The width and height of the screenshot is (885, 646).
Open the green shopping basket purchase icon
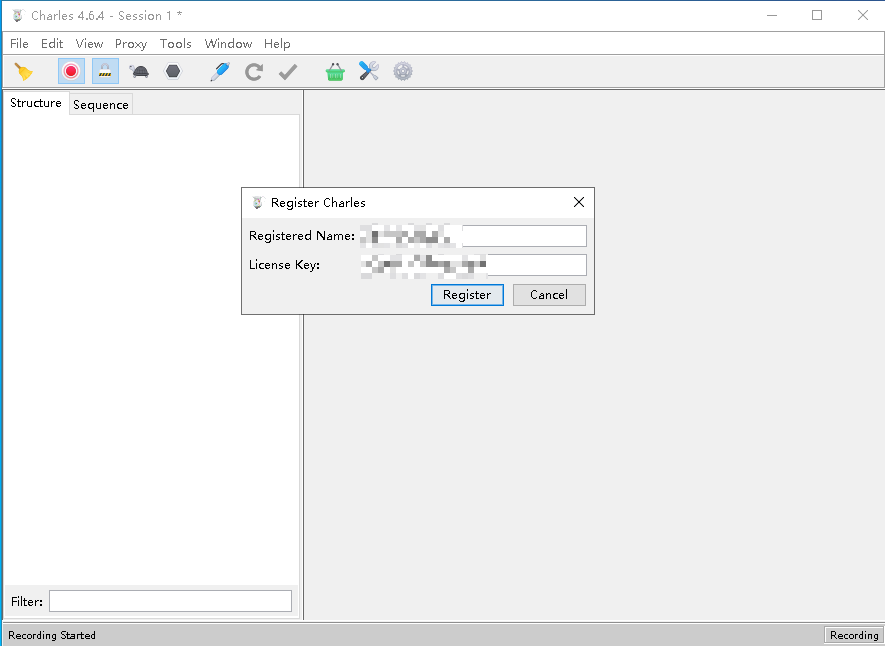(x=335, y=72)
